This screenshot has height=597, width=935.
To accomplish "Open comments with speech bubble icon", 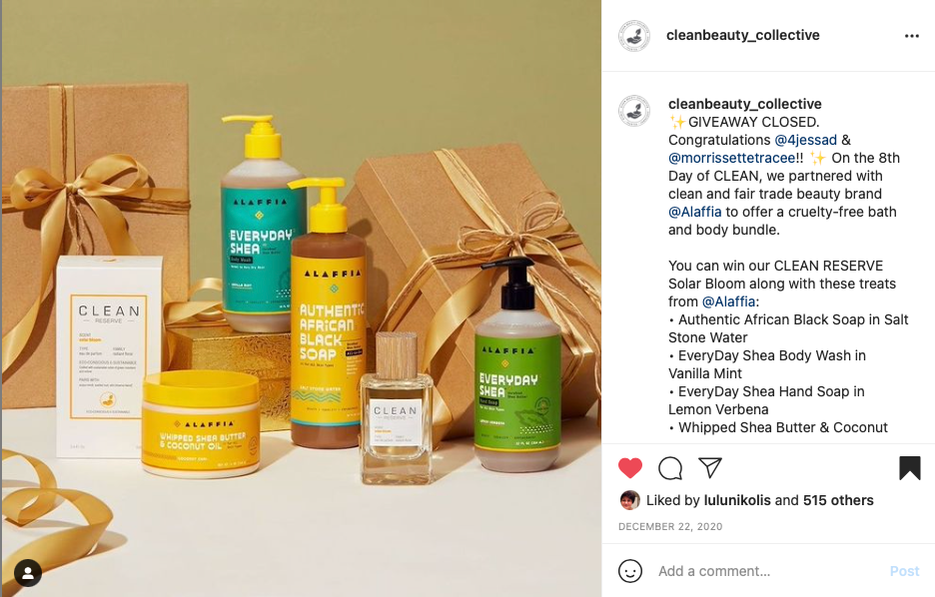I will (x=670, y=468).
